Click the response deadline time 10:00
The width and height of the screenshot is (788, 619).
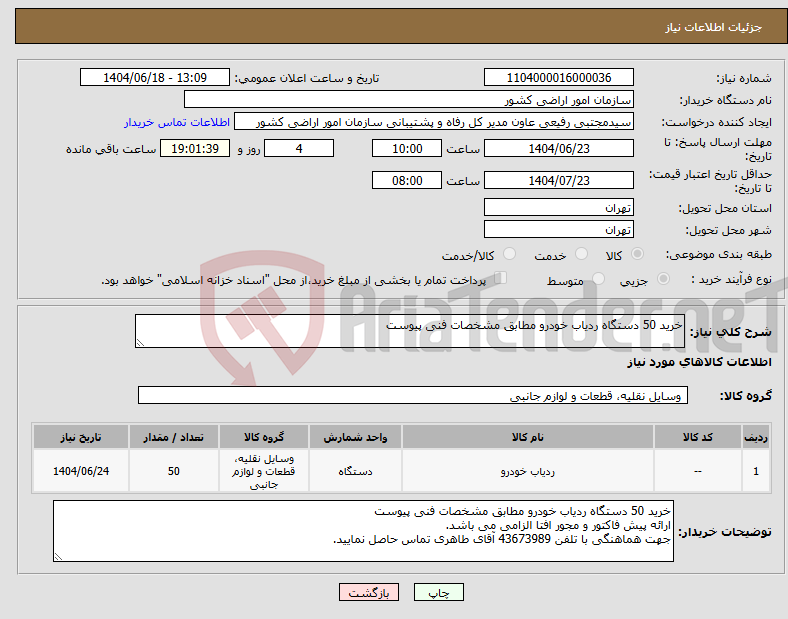(407, 149)
